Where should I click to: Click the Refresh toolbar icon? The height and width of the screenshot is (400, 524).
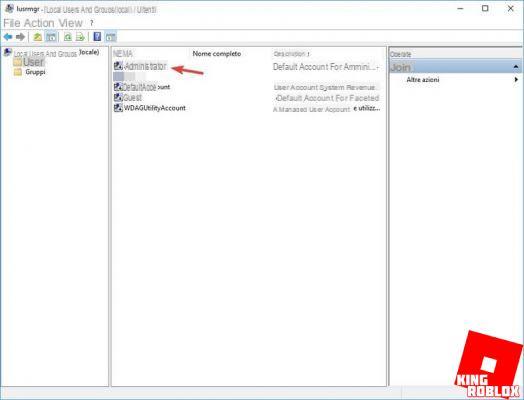[68, 37]
